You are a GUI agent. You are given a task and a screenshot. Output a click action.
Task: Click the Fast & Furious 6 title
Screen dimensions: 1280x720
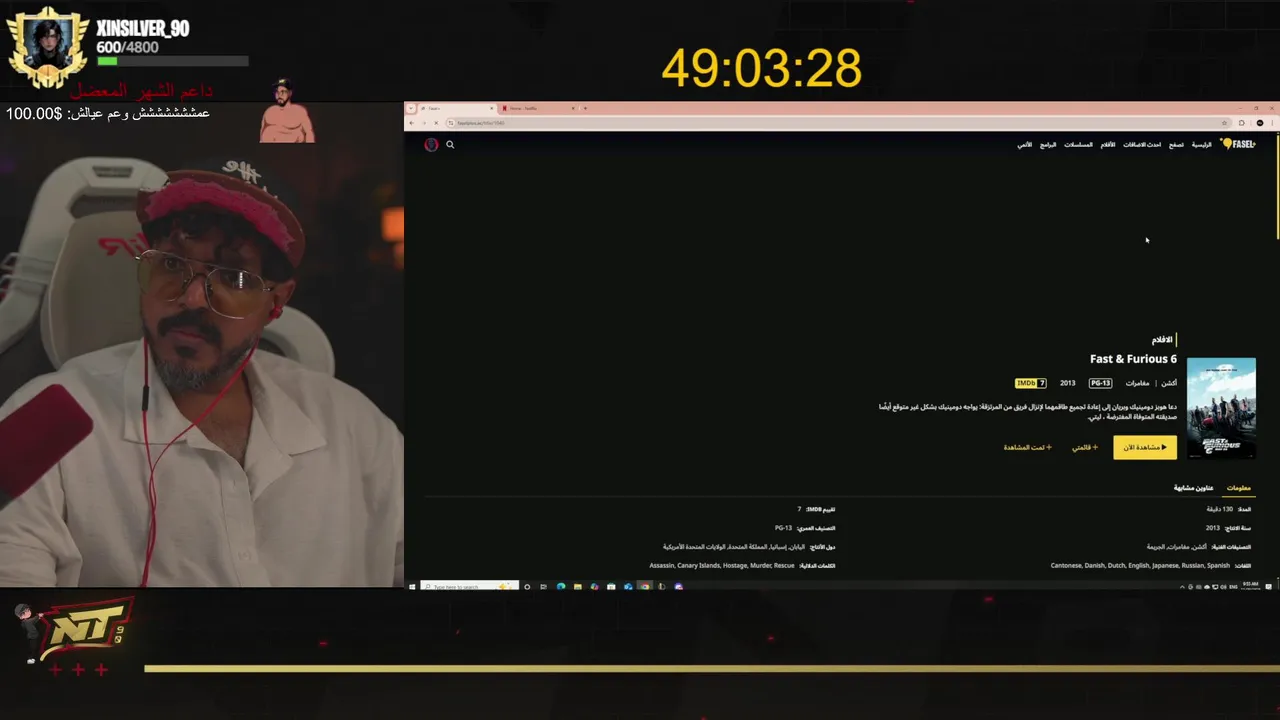coord(1133,359)
